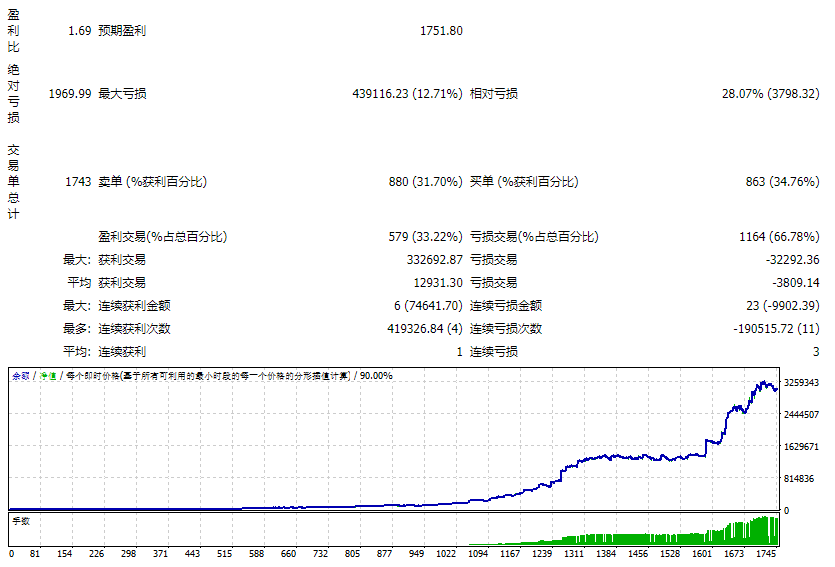
Task: Click the 盈利交易 count 579 (33.22%)
Action: 425,237
